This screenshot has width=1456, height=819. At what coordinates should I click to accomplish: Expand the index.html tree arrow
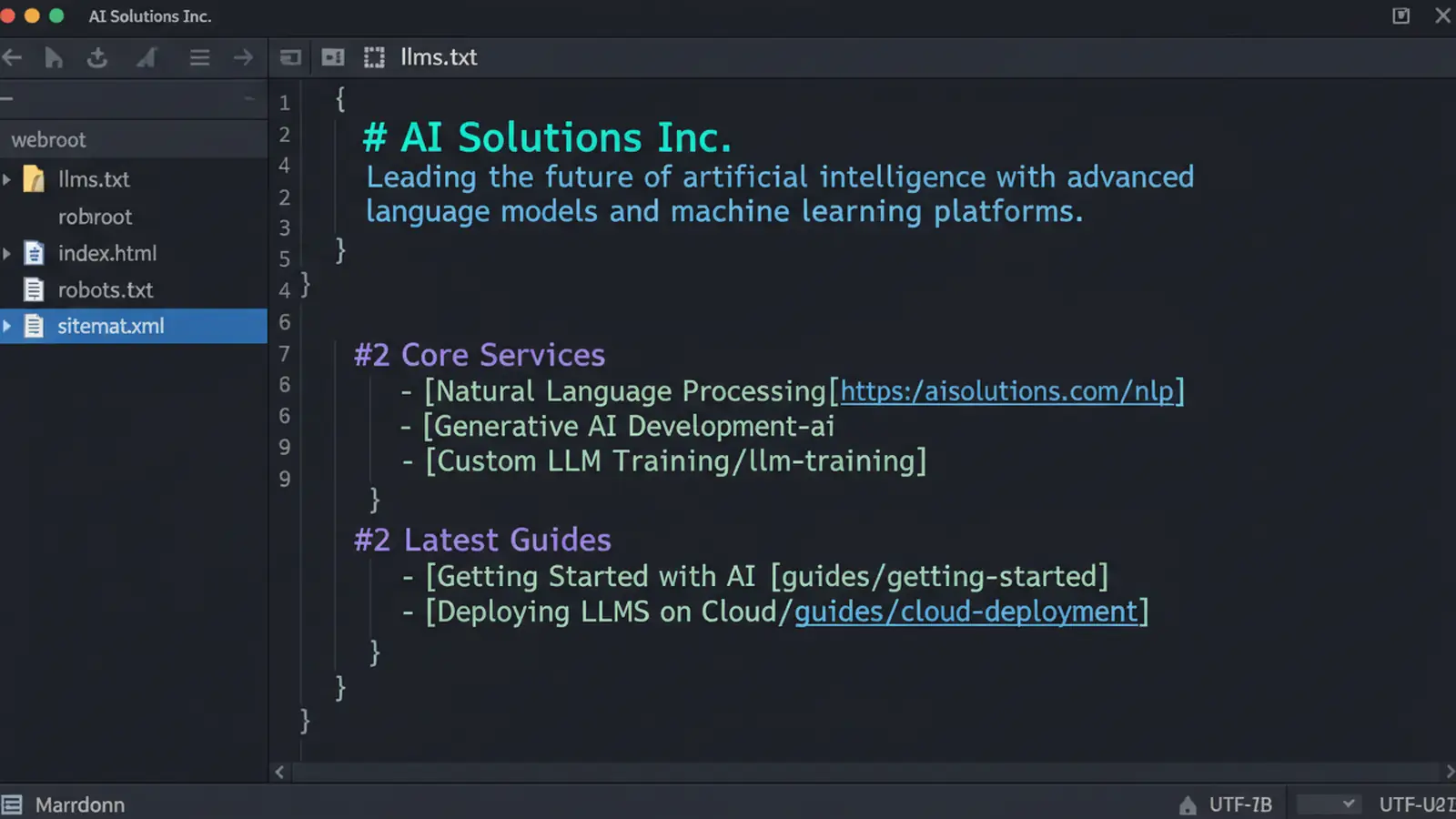pyautogui.click(x=7, y=253)
